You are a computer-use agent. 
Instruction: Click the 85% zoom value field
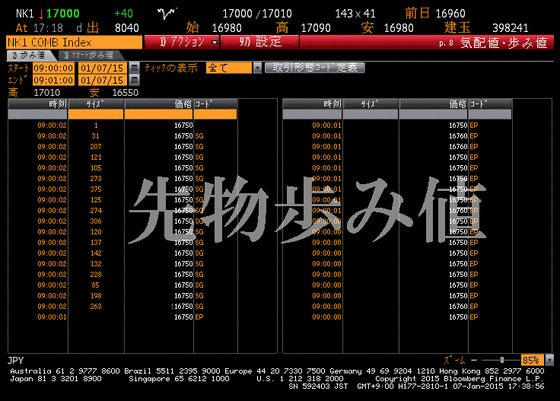coord(532,360)
